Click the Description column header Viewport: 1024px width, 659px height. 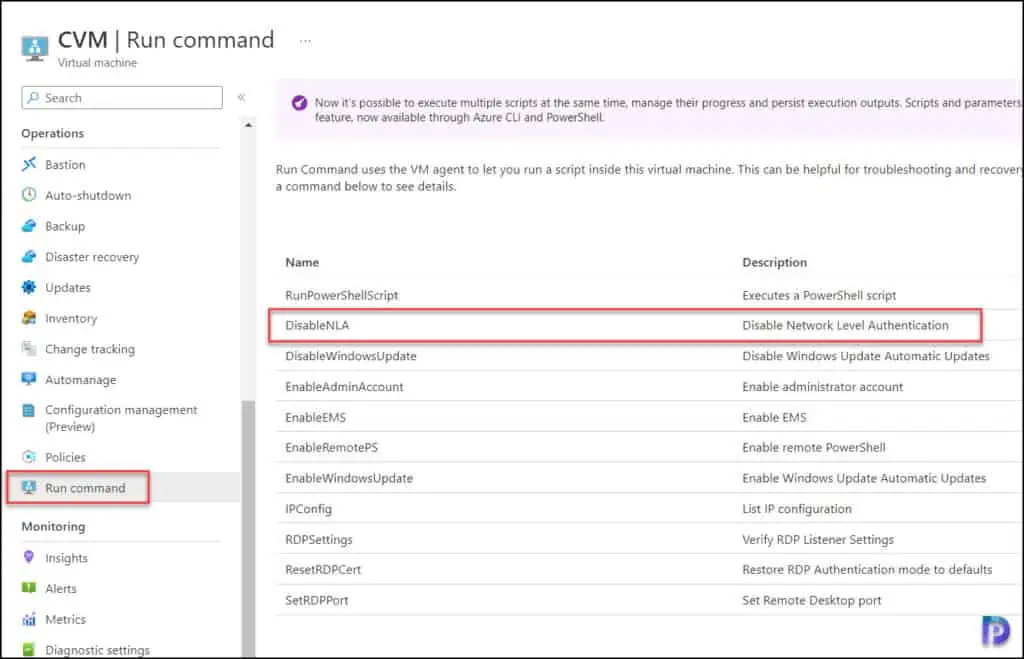(x=775, y=262)
